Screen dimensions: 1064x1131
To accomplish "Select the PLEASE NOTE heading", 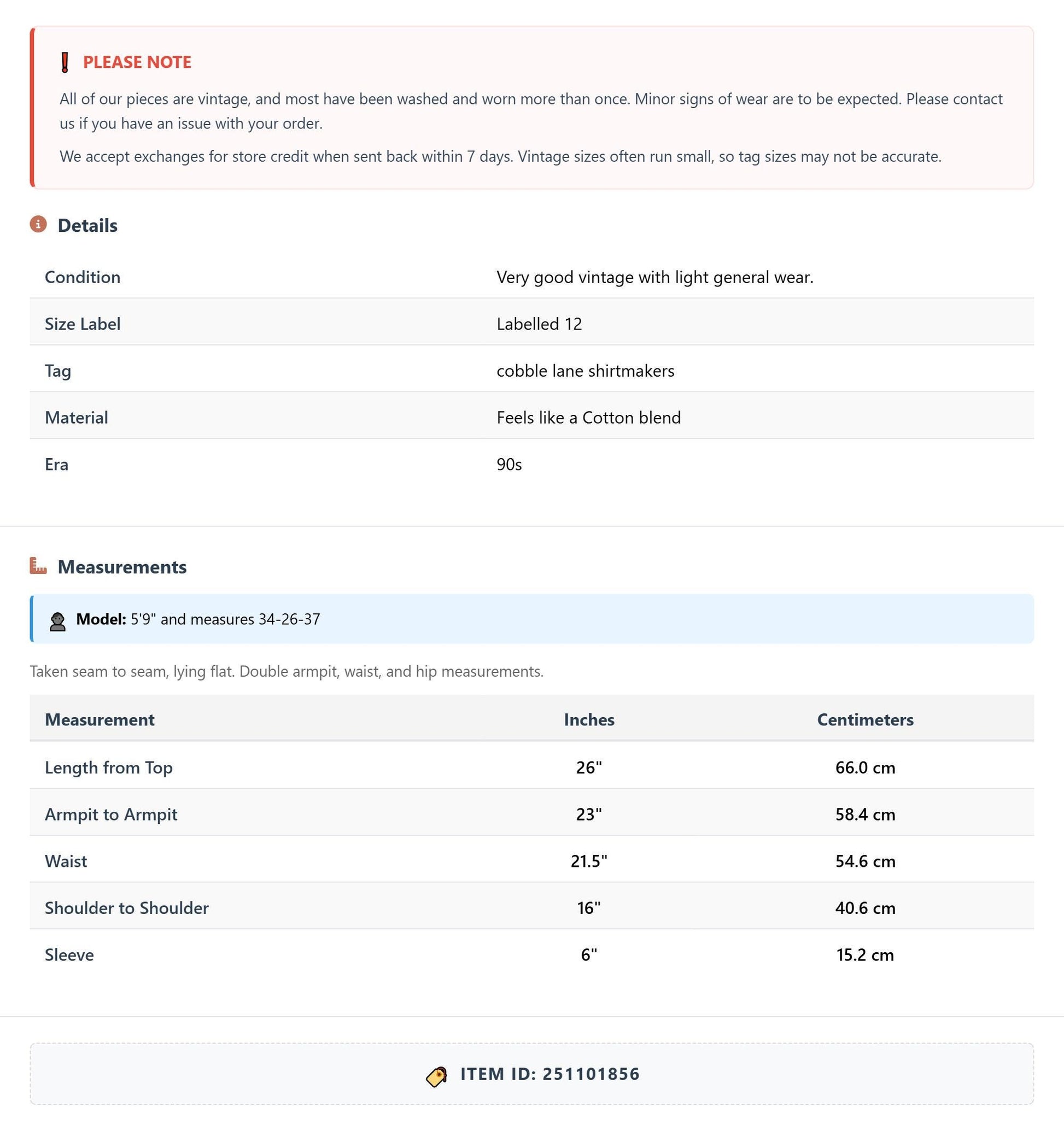I will pyautogui.click(x=137, y=62).
